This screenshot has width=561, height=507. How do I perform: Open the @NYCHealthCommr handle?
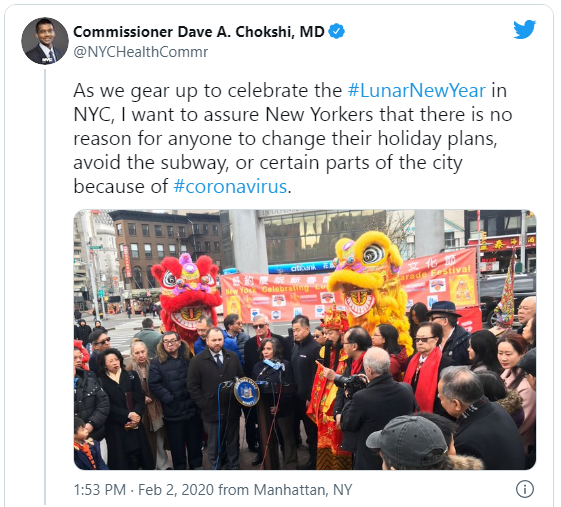[141, 52]
